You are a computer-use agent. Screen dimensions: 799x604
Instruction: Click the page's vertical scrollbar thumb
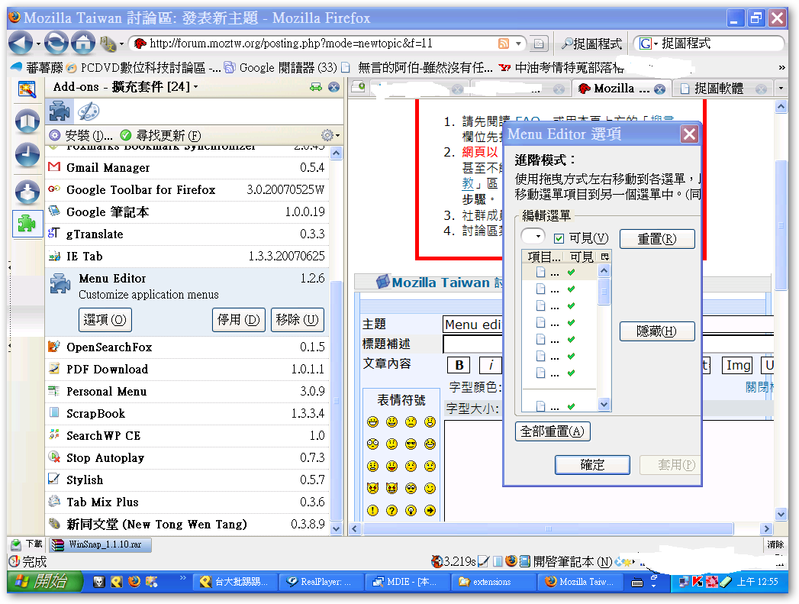pos(781,224)
